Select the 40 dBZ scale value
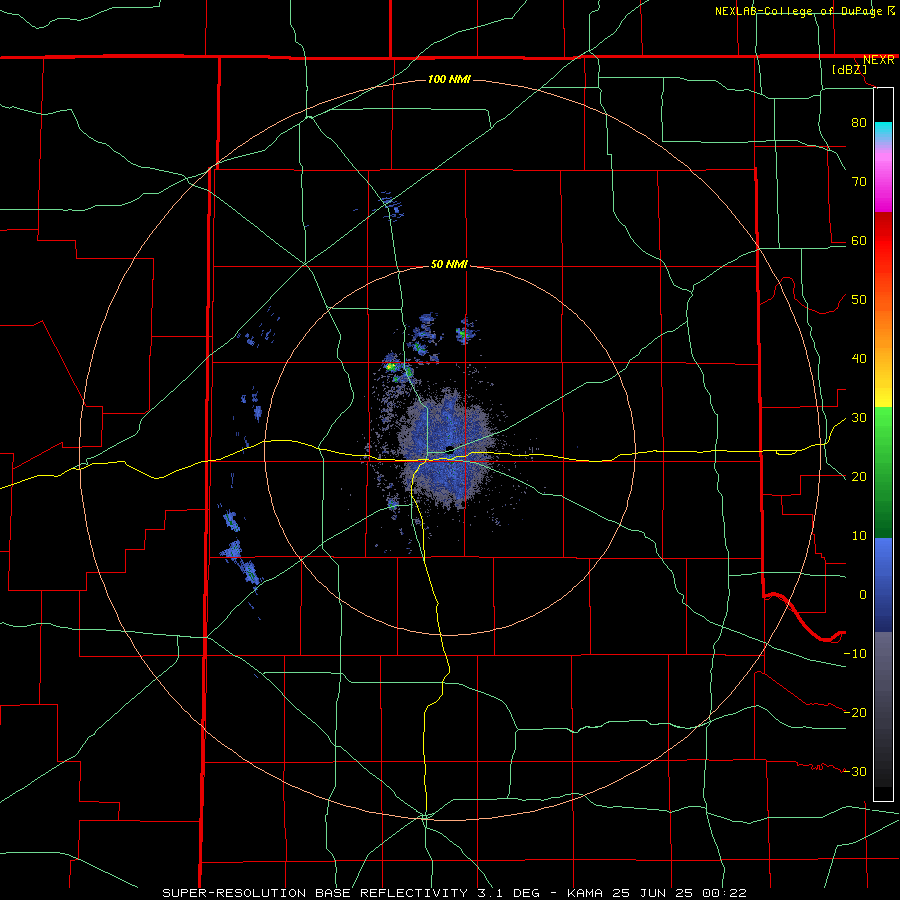 tap(859, 358)
